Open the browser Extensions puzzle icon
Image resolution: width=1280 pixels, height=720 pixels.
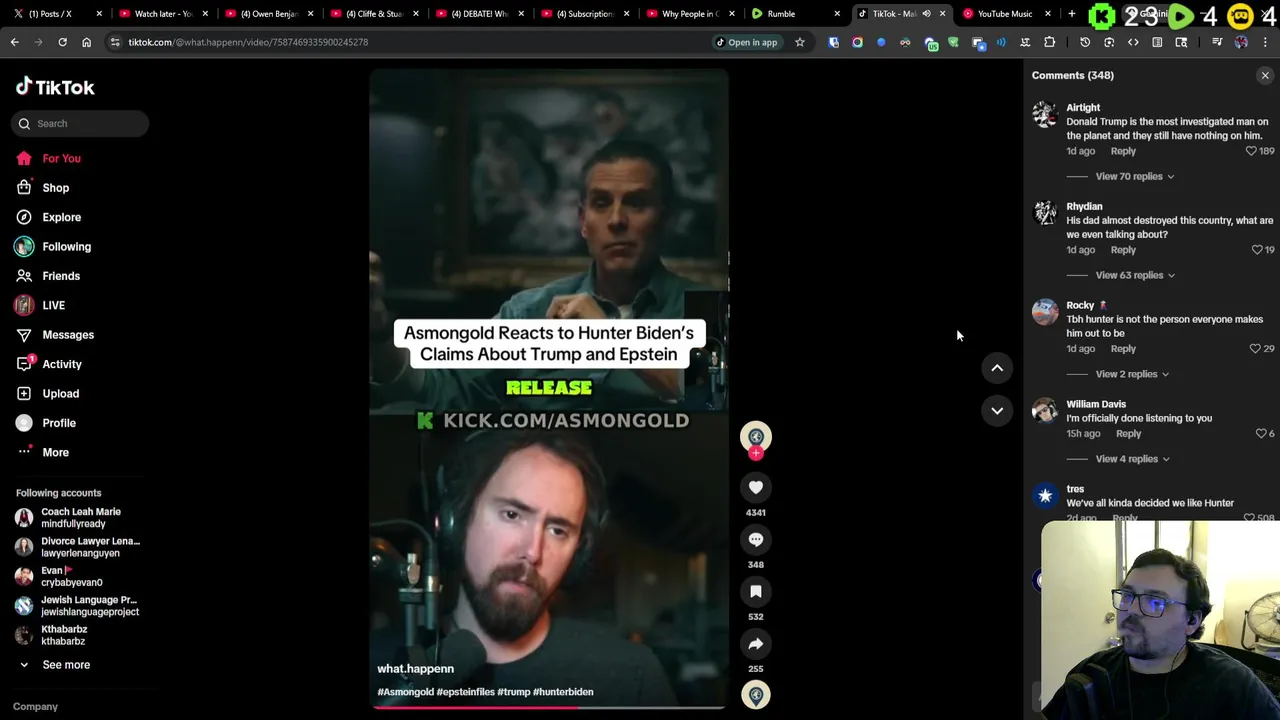(1049, 42)
